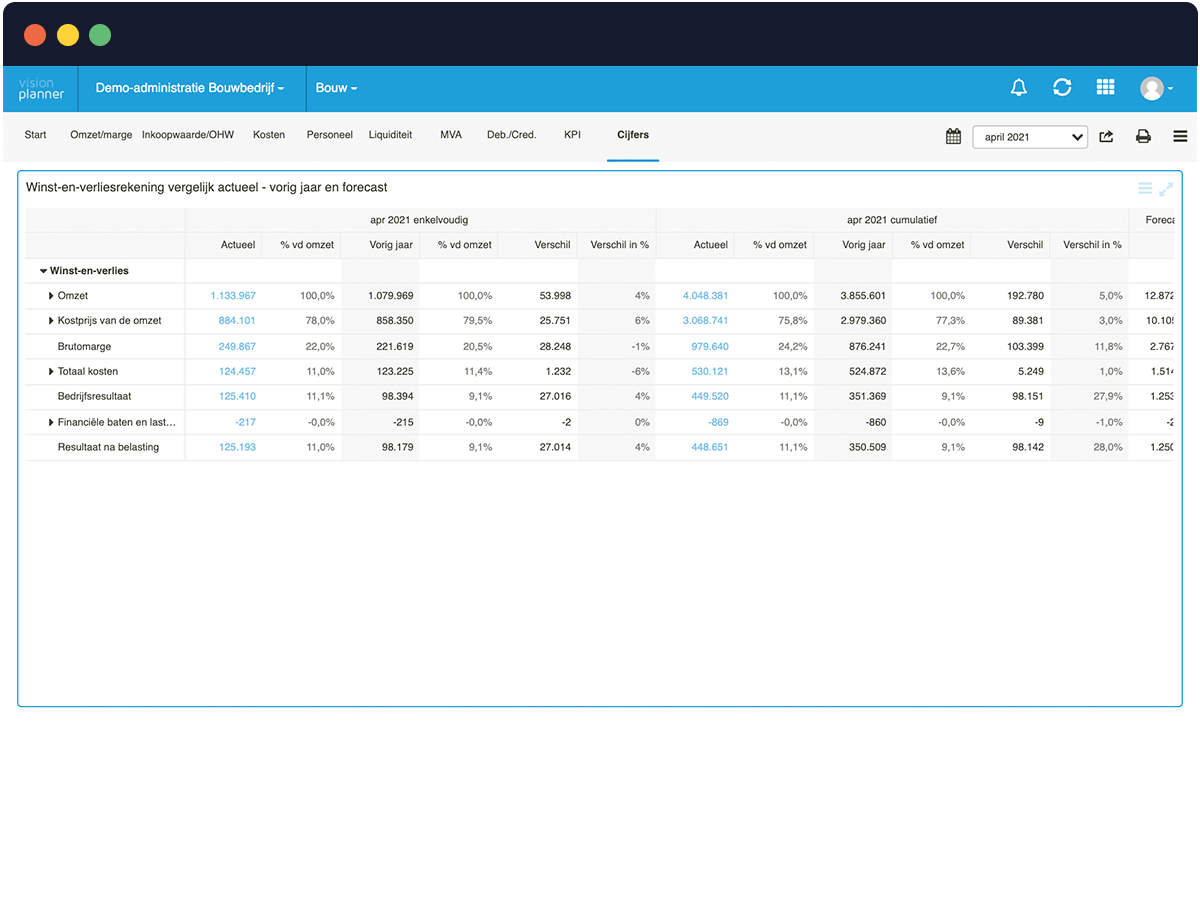
Task: Select the Brutomarge row label
Action: pos(84,346)
